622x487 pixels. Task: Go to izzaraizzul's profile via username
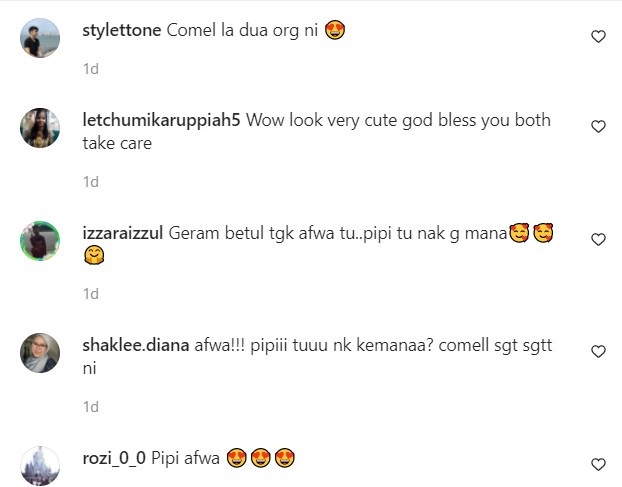tap(123, 233)
